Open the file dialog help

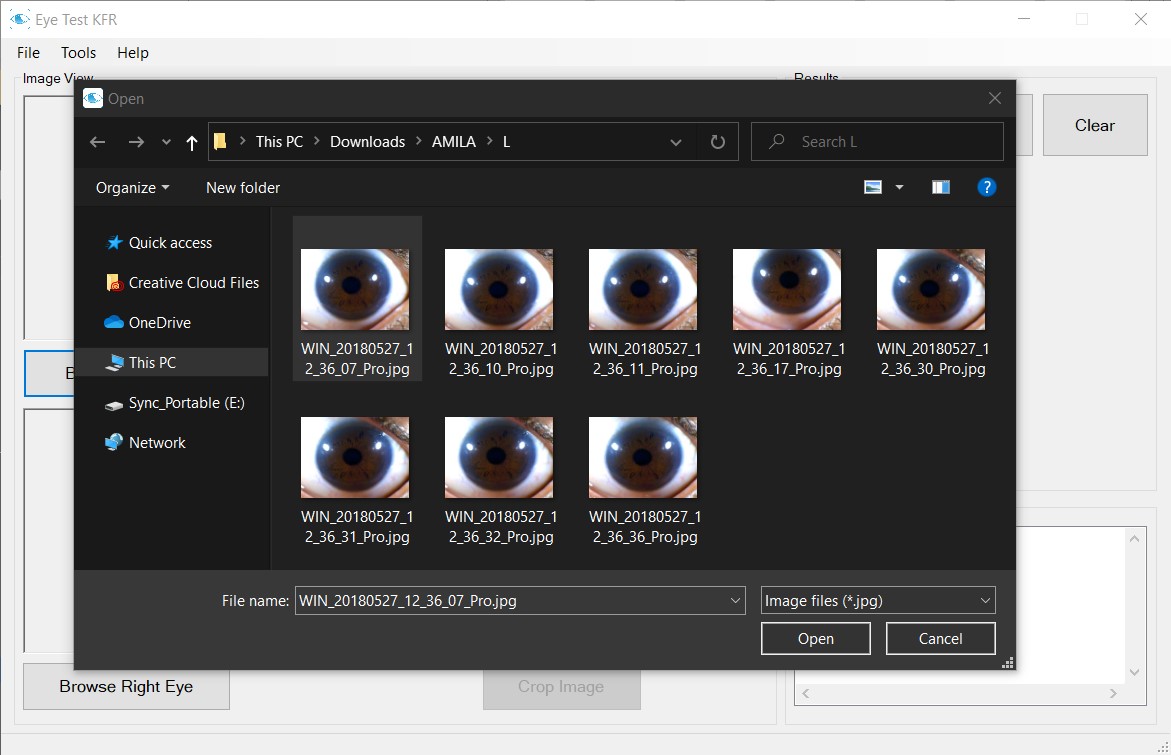pos(986,187)
